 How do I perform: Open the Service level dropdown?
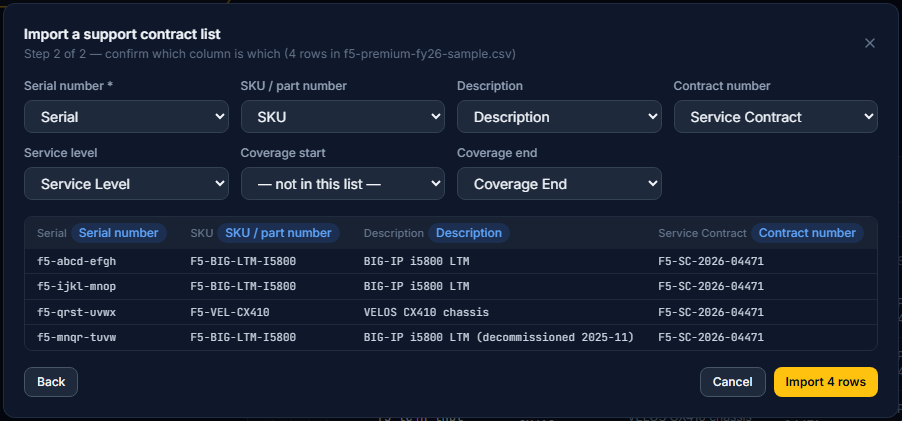pos(127,183)
